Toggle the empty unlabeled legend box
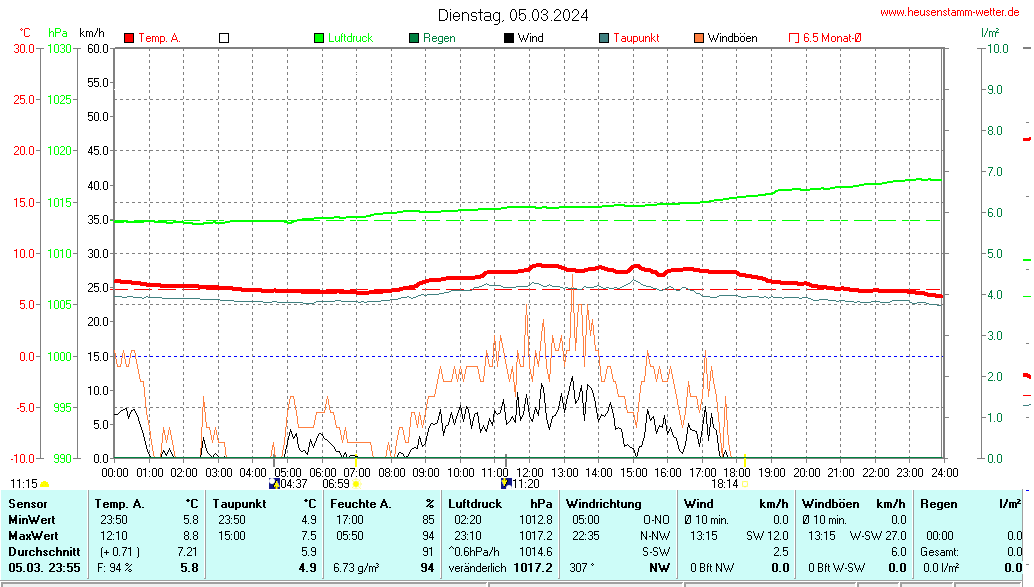Viewport: 1034px width, 587px height. coord(224,38)
